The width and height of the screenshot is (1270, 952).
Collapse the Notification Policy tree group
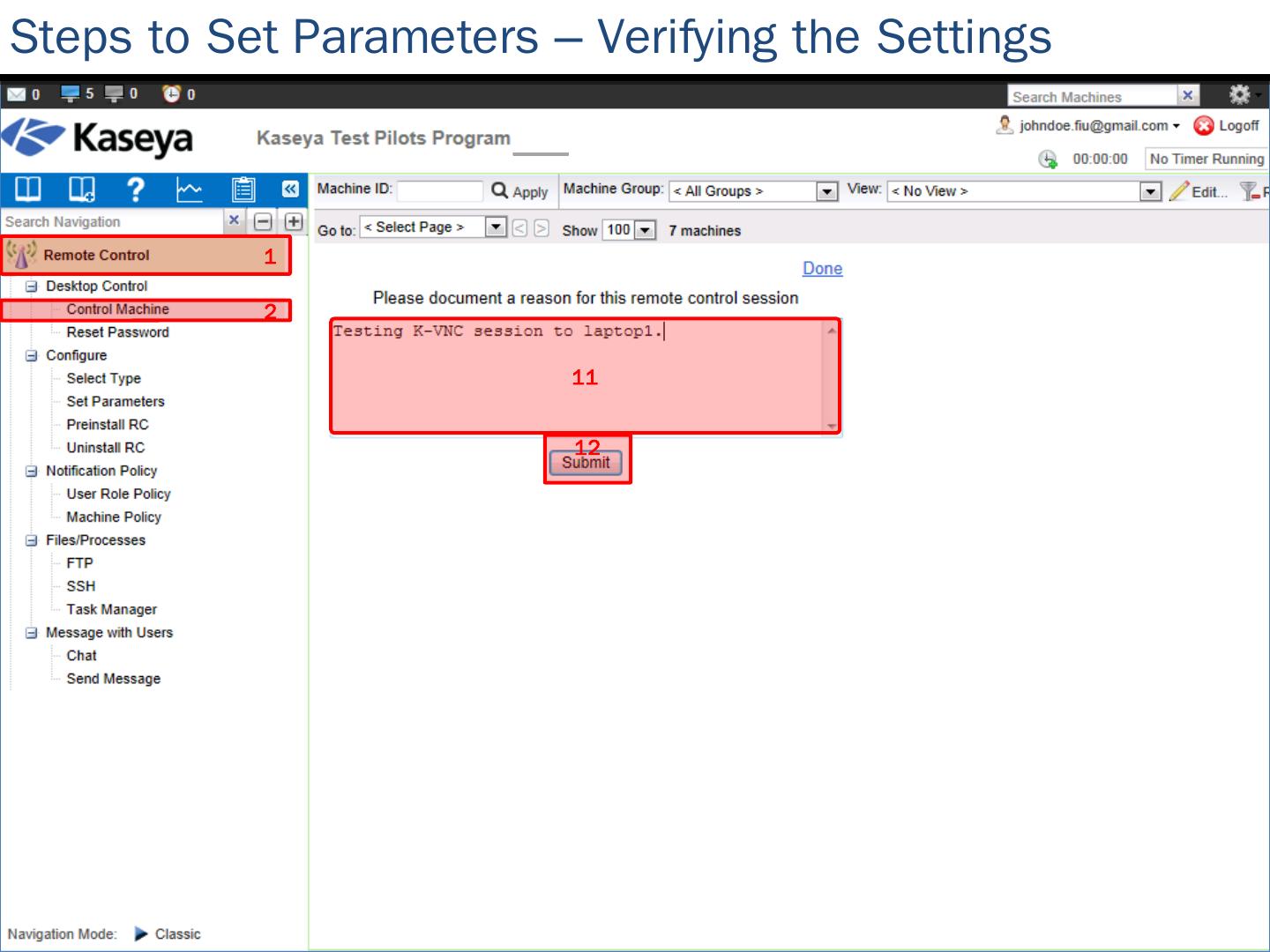coord(32,472)
